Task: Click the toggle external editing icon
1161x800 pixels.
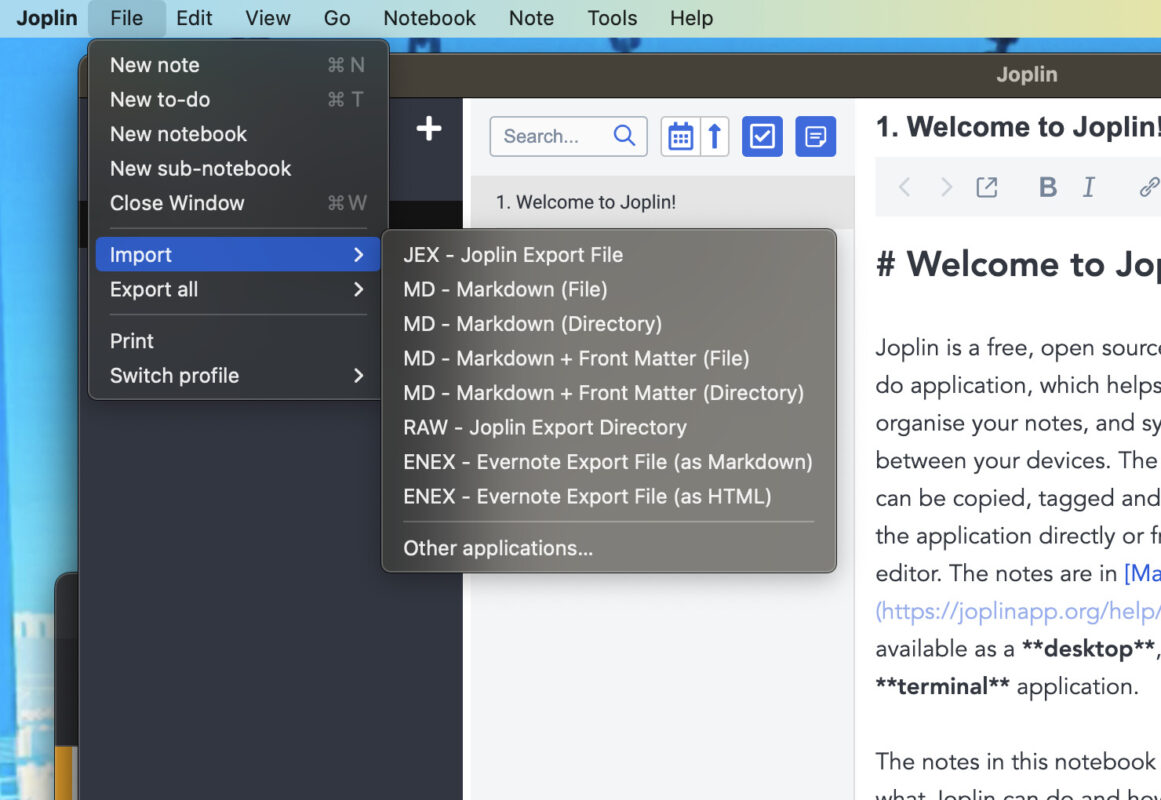Action: tap(986, 187)
